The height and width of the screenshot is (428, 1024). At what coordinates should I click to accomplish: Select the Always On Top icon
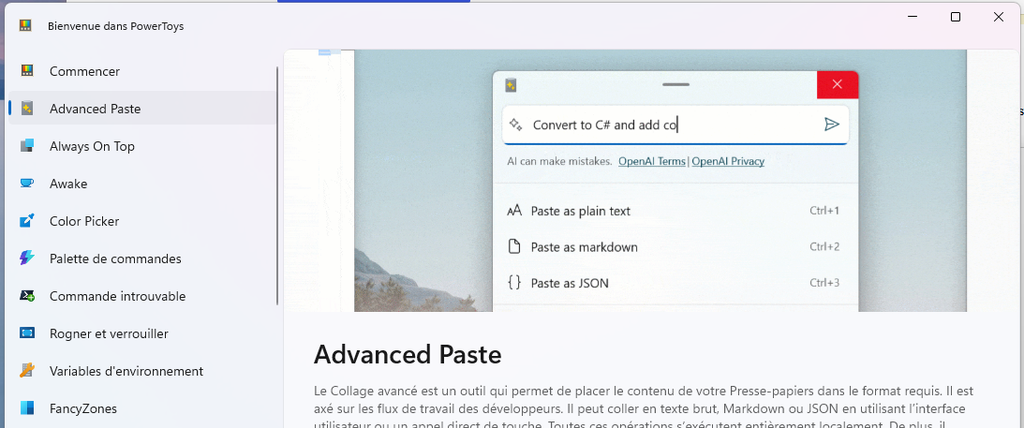pyautogui.click(x=27, y=146)
